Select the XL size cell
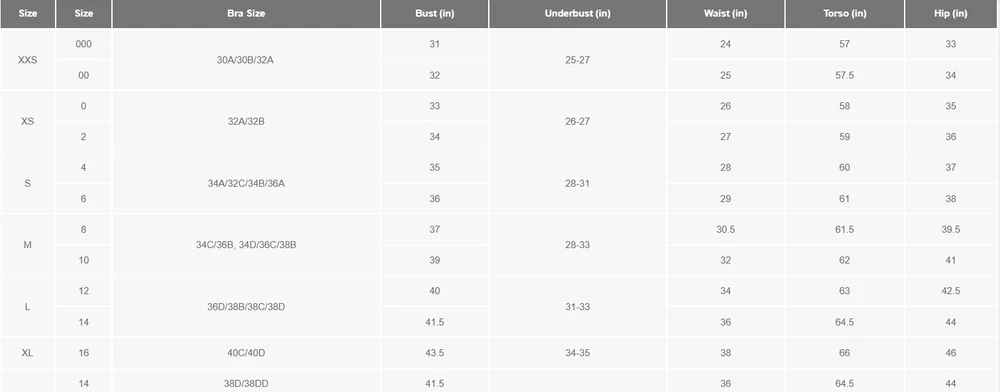 [x=27, y=352]
